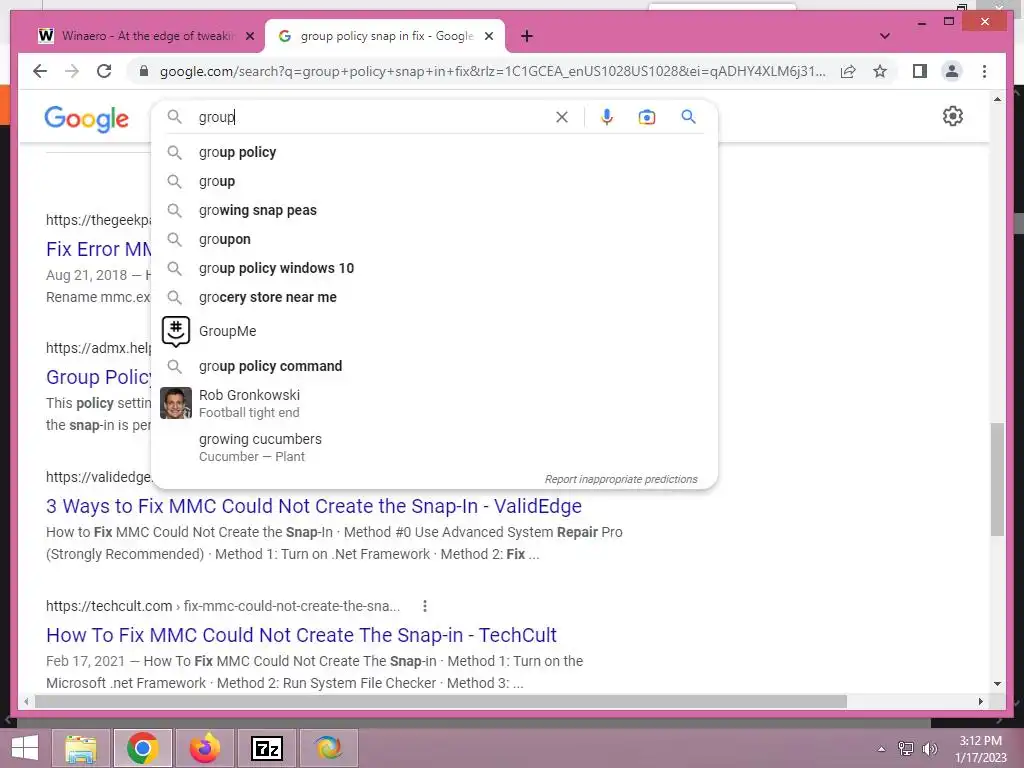Open the tab search dropdown chevron
1024x768 pixels.
[885, 36]
